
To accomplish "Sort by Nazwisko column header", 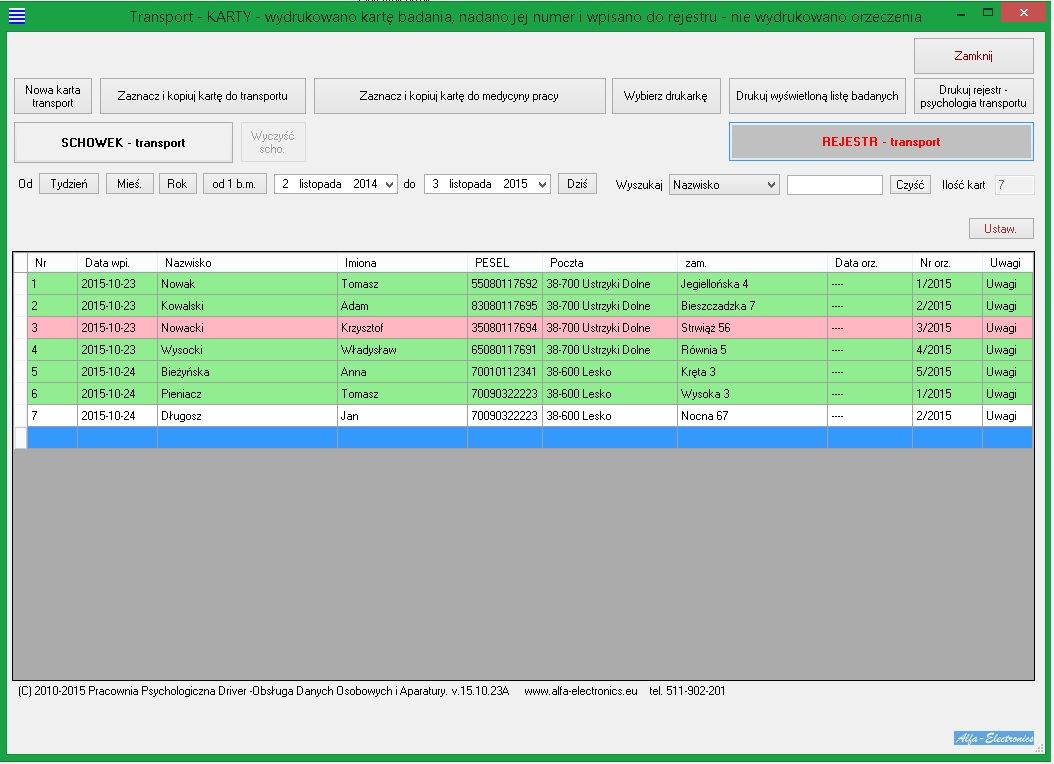I will (247, 263).
